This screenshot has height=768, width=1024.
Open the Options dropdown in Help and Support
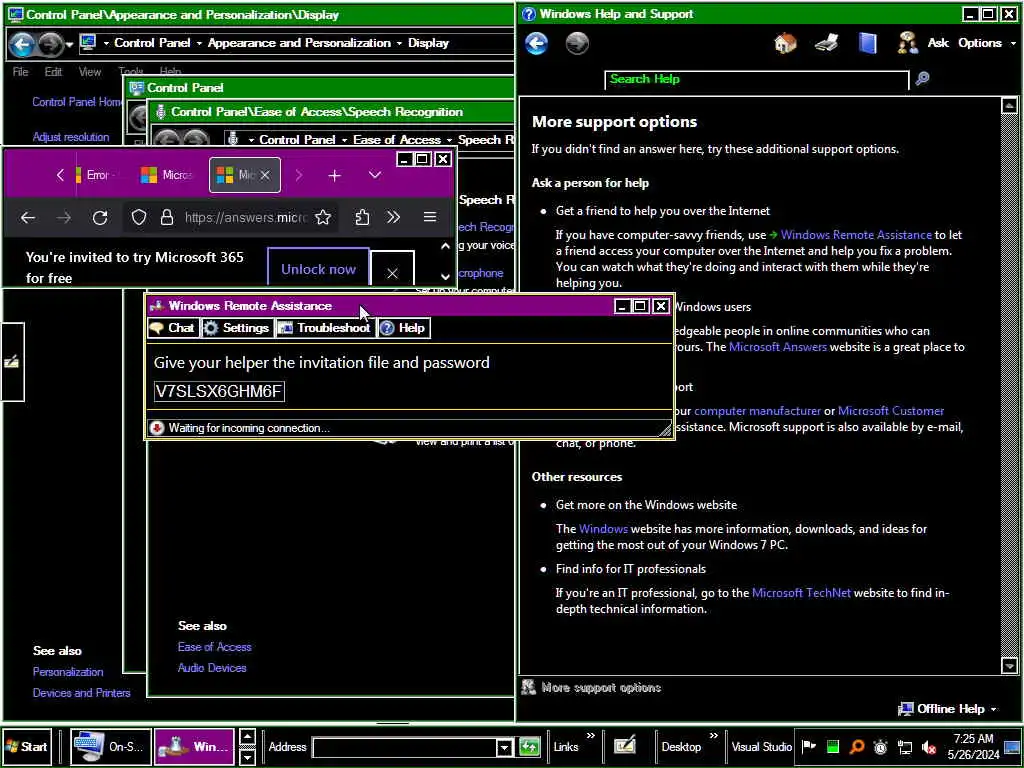[x=986, y=43]
